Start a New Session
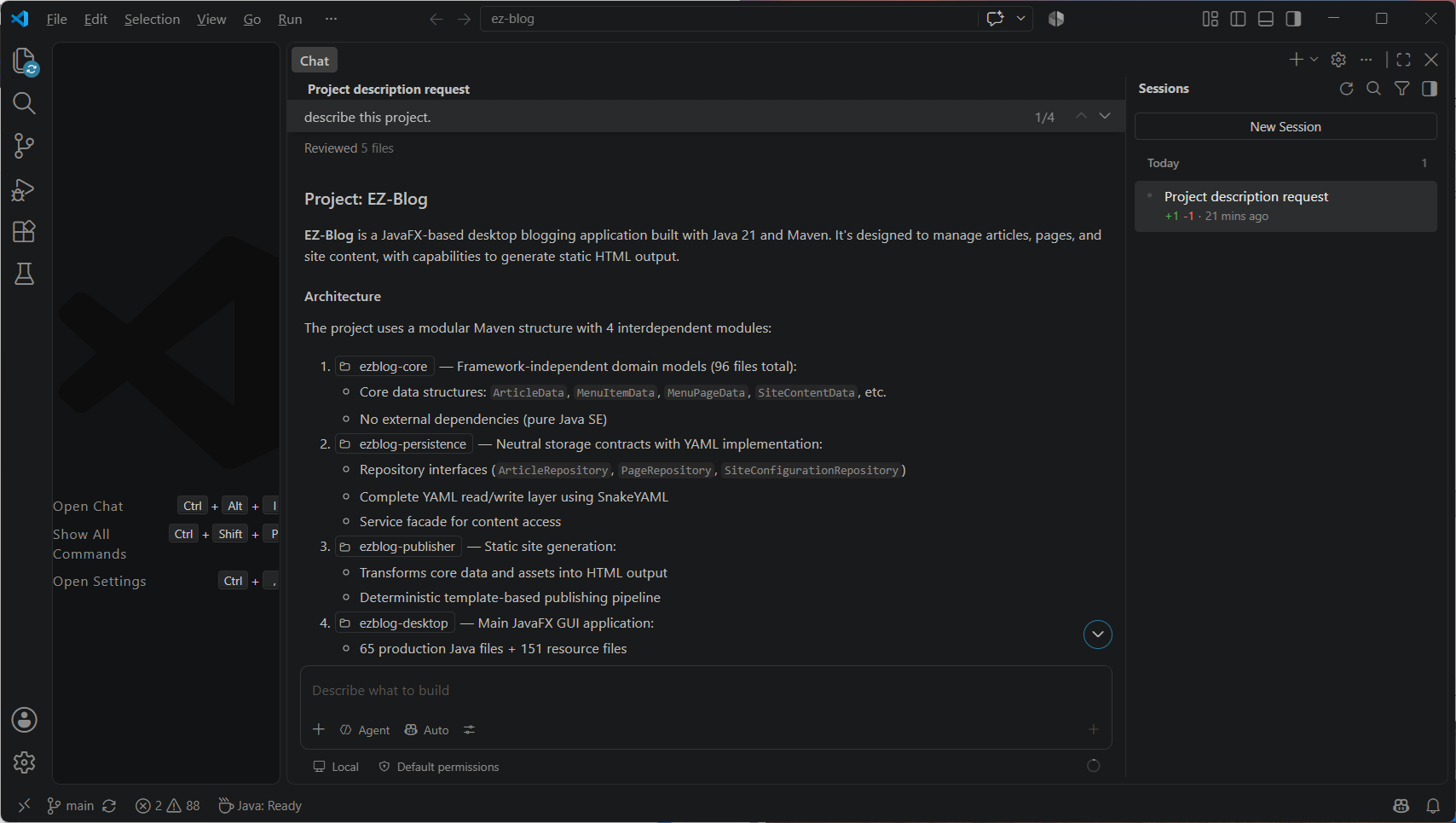 point(1286,127)
